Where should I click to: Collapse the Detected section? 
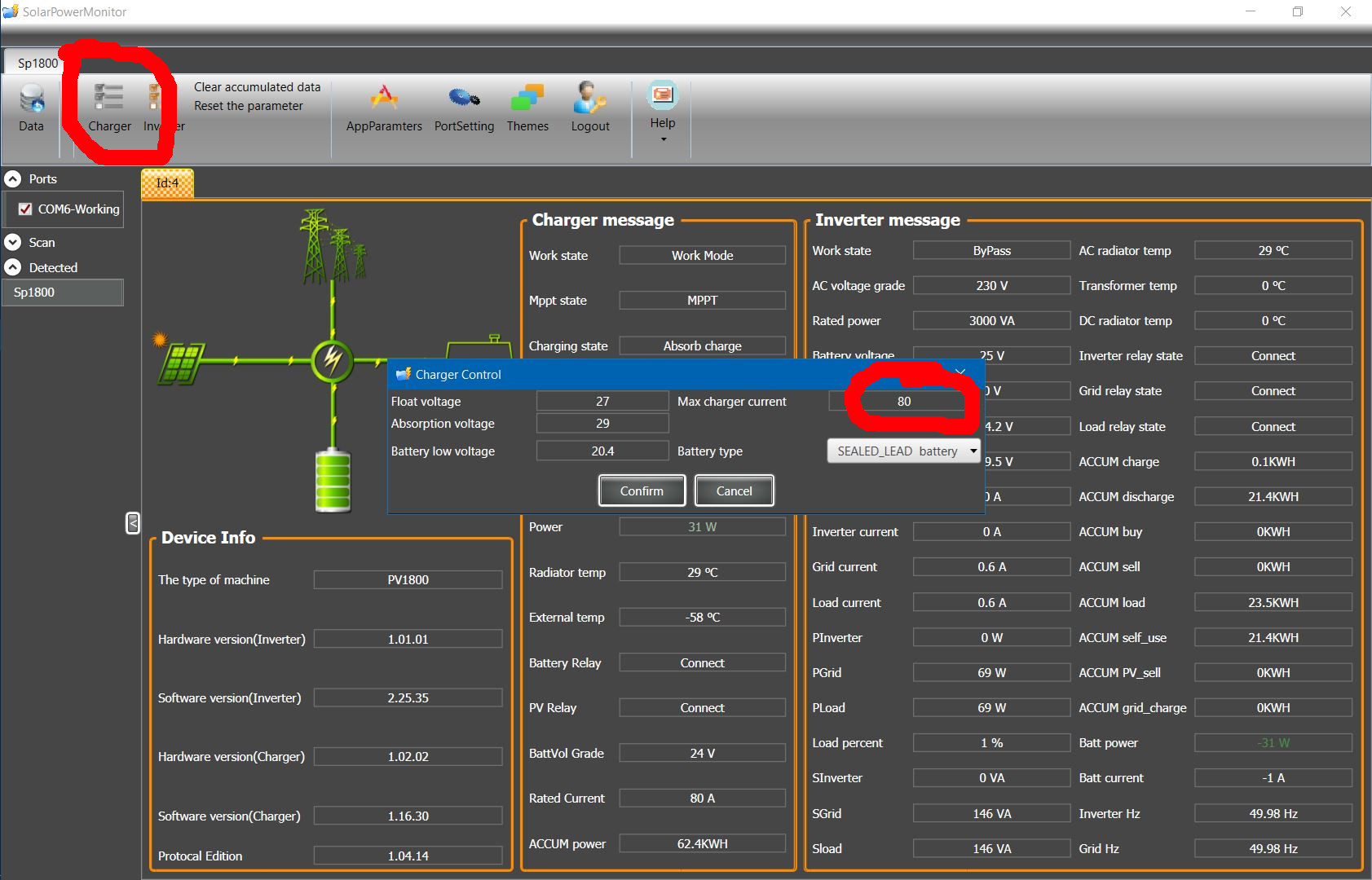13,268
